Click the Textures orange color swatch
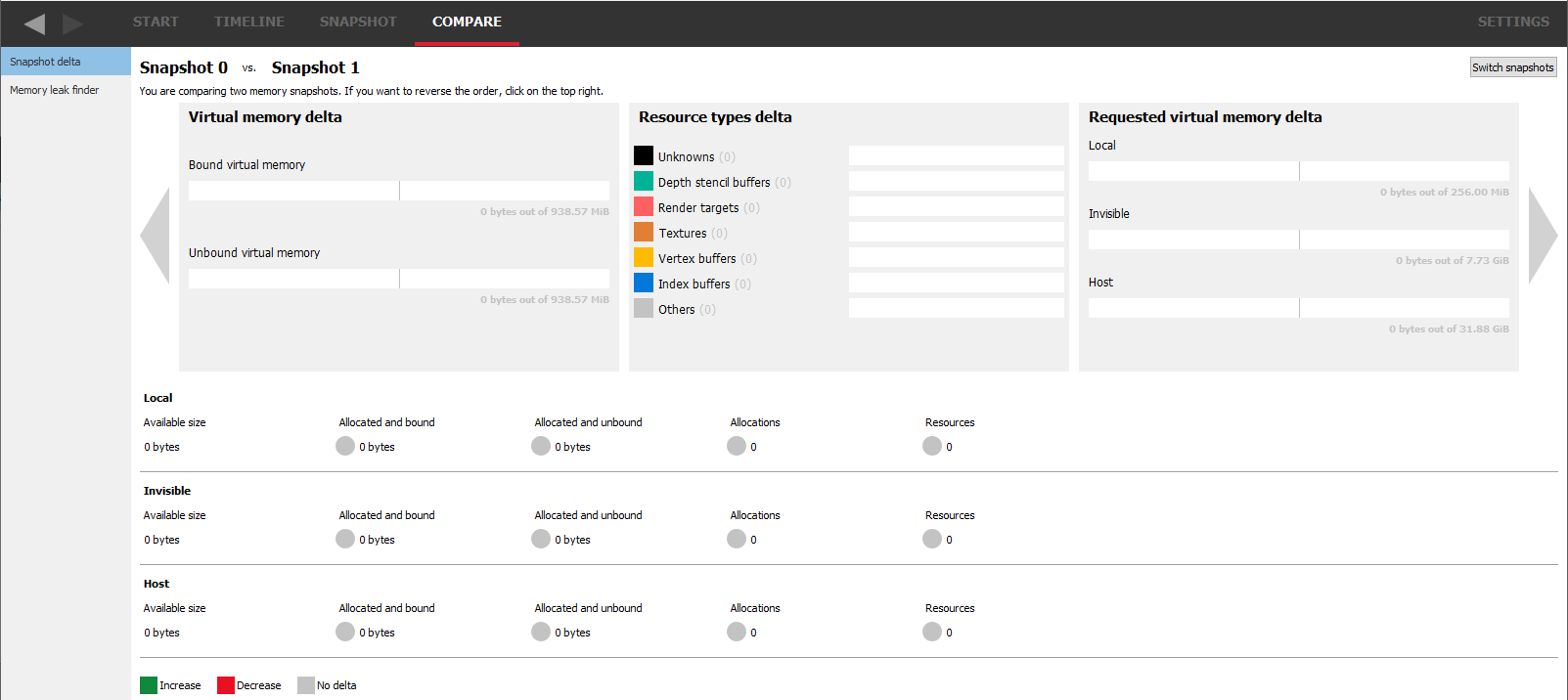 644,232
